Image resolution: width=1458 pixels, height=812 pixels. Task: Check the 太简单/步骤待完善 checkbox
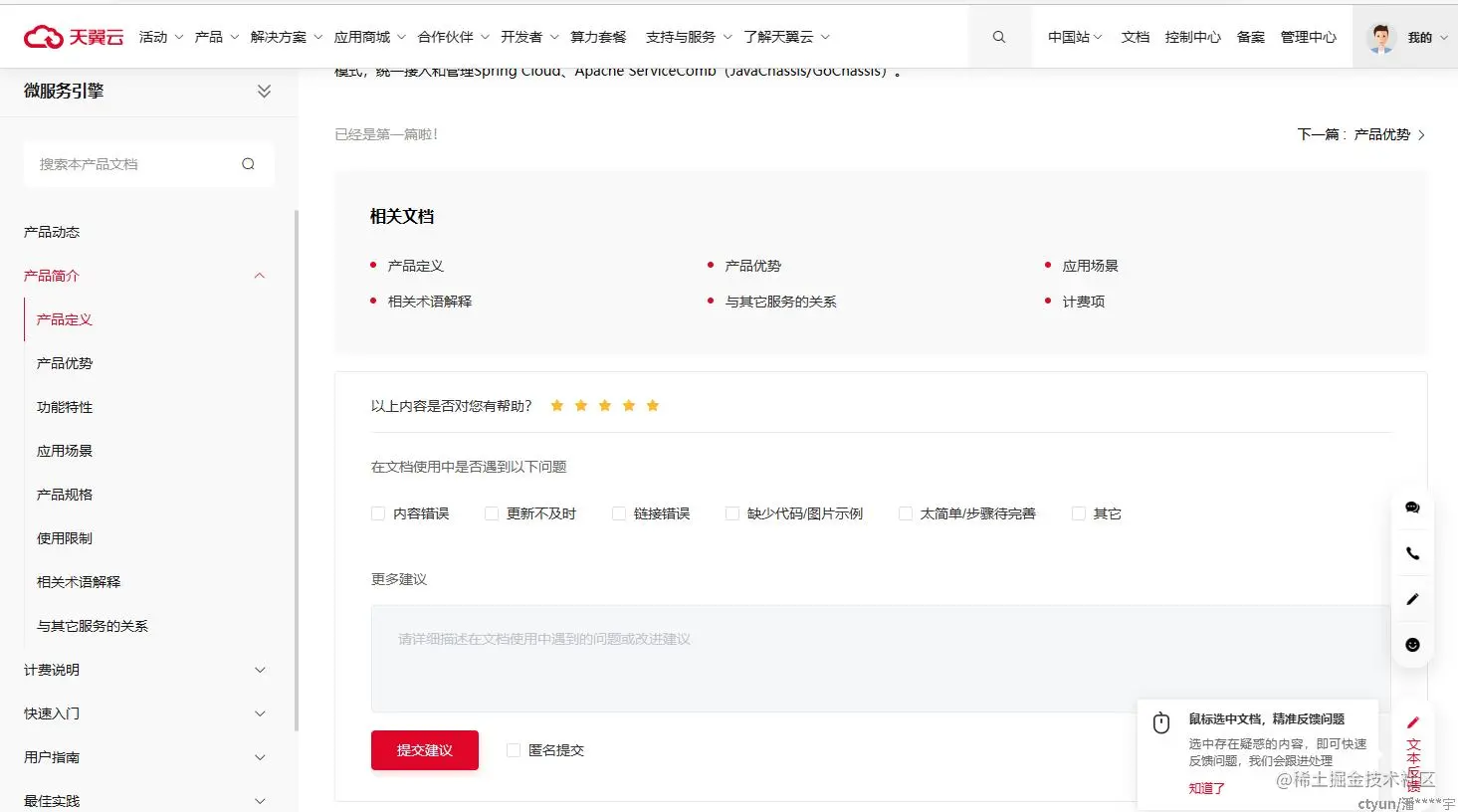tap(906, 513)
